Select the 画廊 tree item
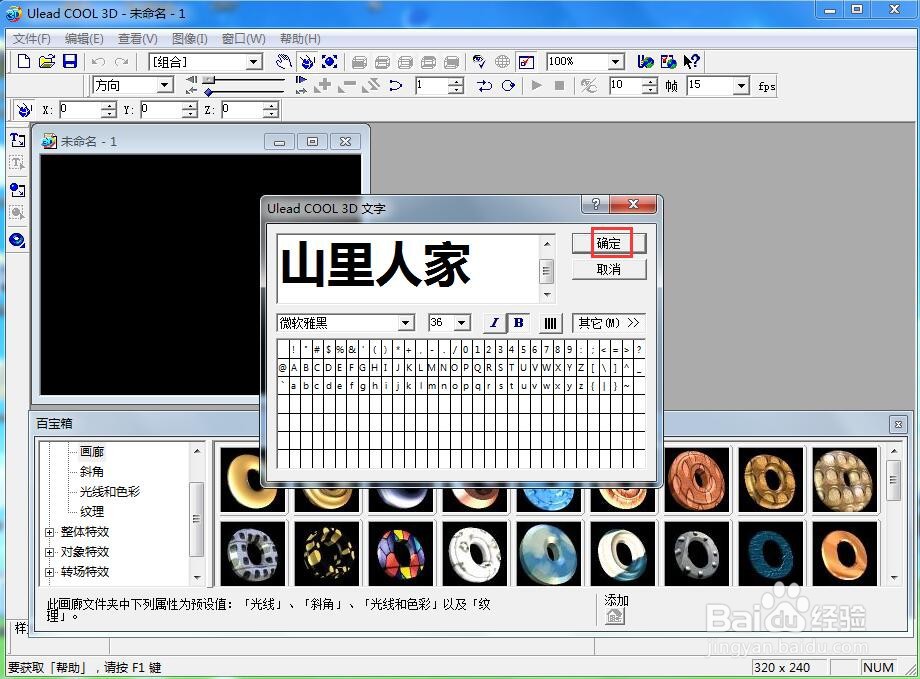 [92, 451]
